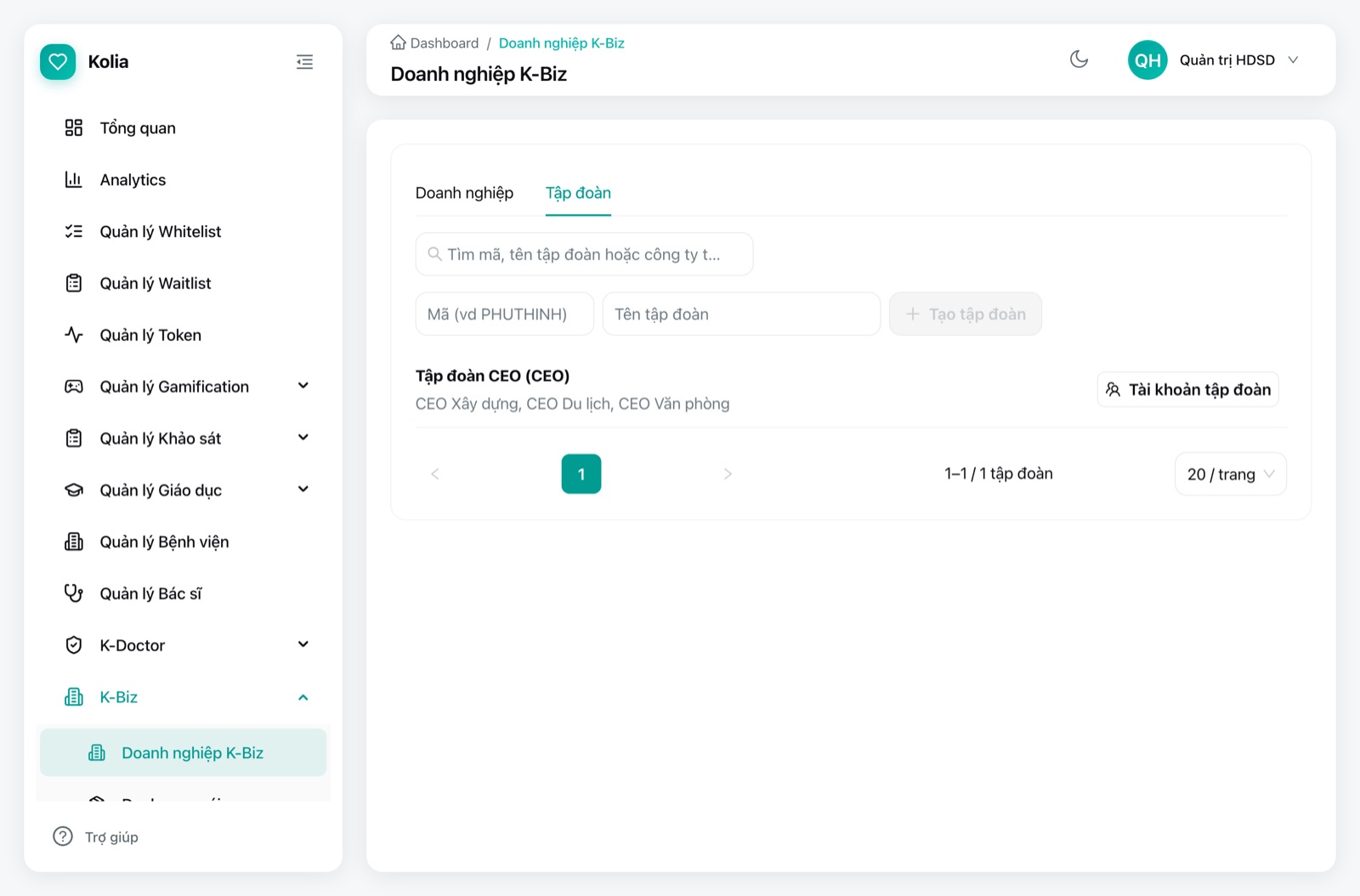This screenshot has height=896, width=1360.
Task: Click the Bệnh viện hospital building icon
Action: pos(74,542)
